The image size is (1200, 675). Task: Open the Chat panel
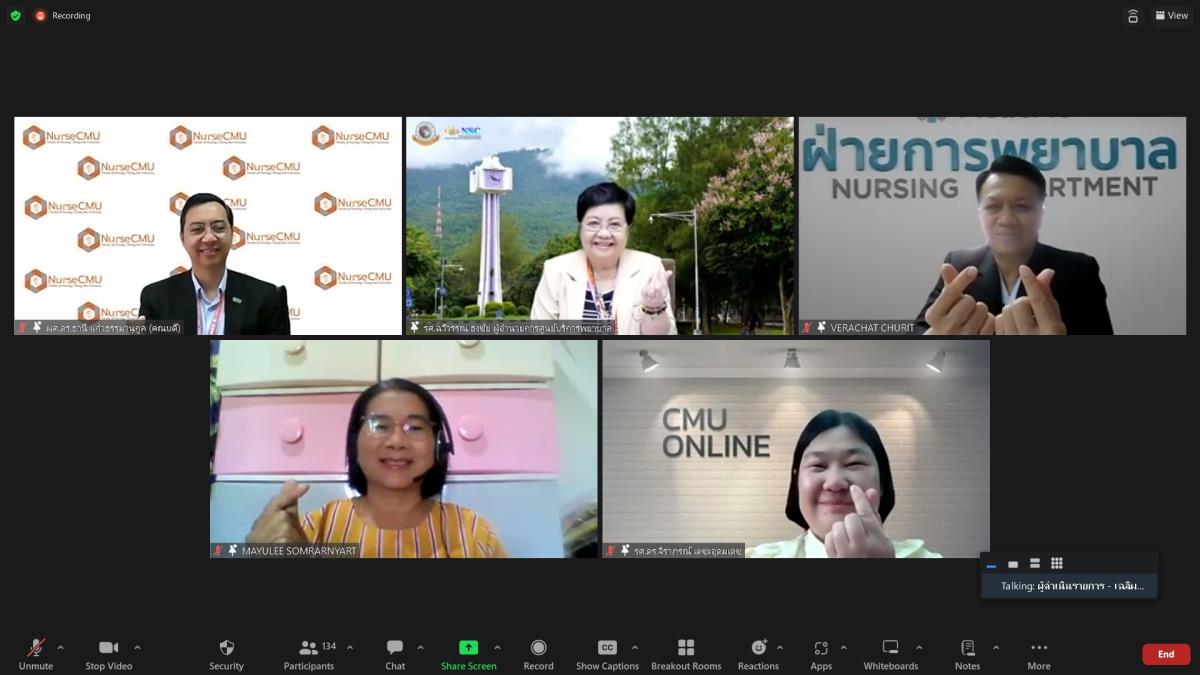[x=395, y=654]
